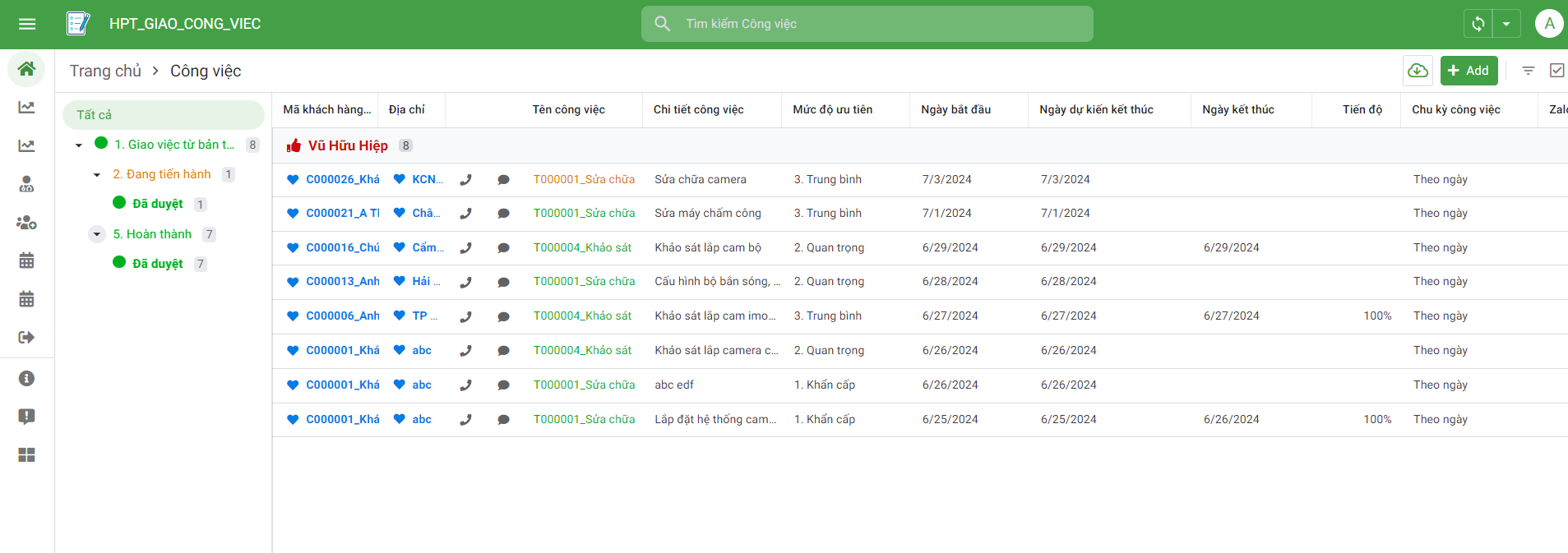The height and width of the screenshot is (553, 1568).
Task: Click the sidebar logout arrow icon
Action: 26,338
